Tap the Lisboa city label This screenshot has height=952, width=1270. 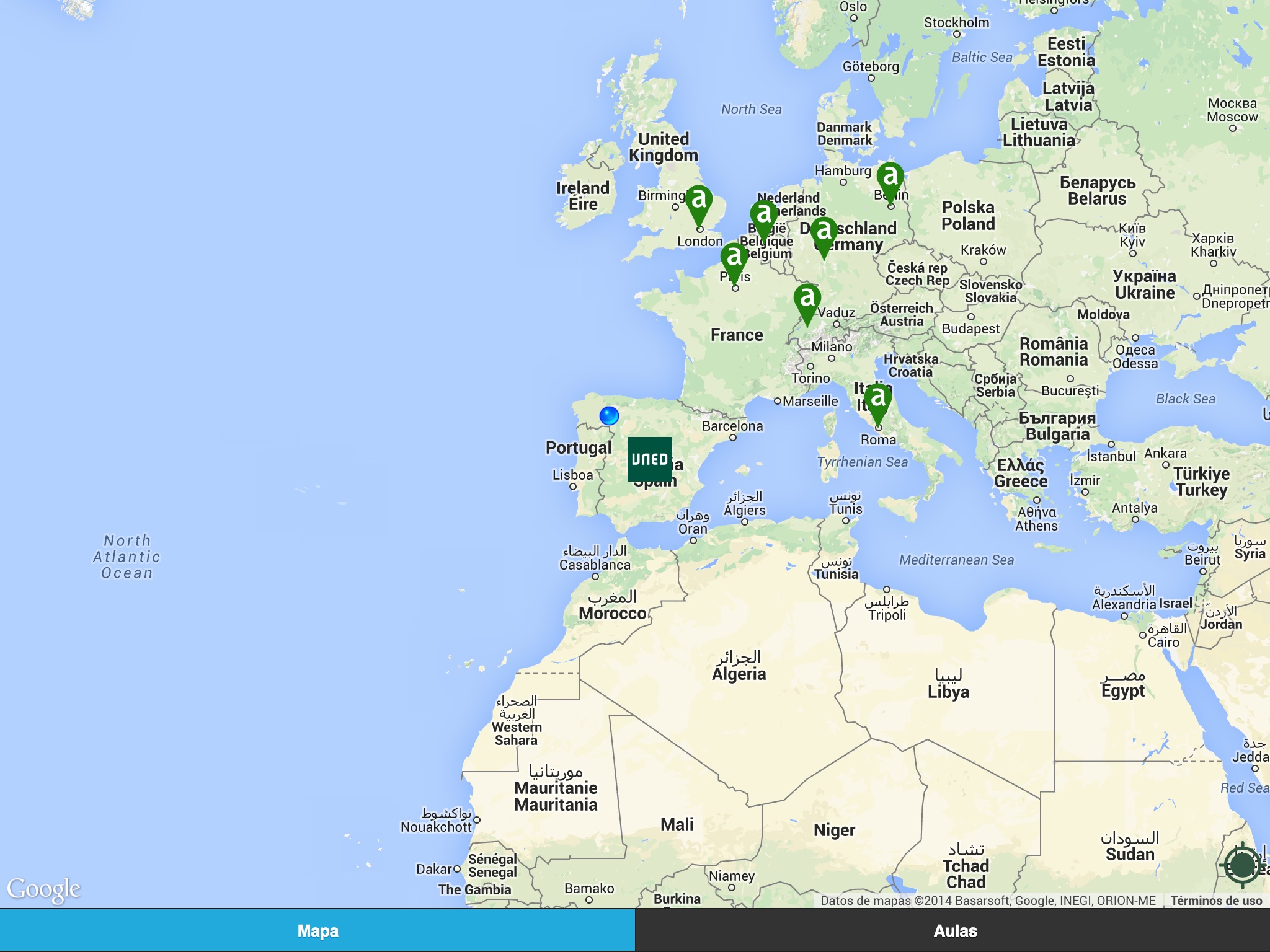coord(572,475)
